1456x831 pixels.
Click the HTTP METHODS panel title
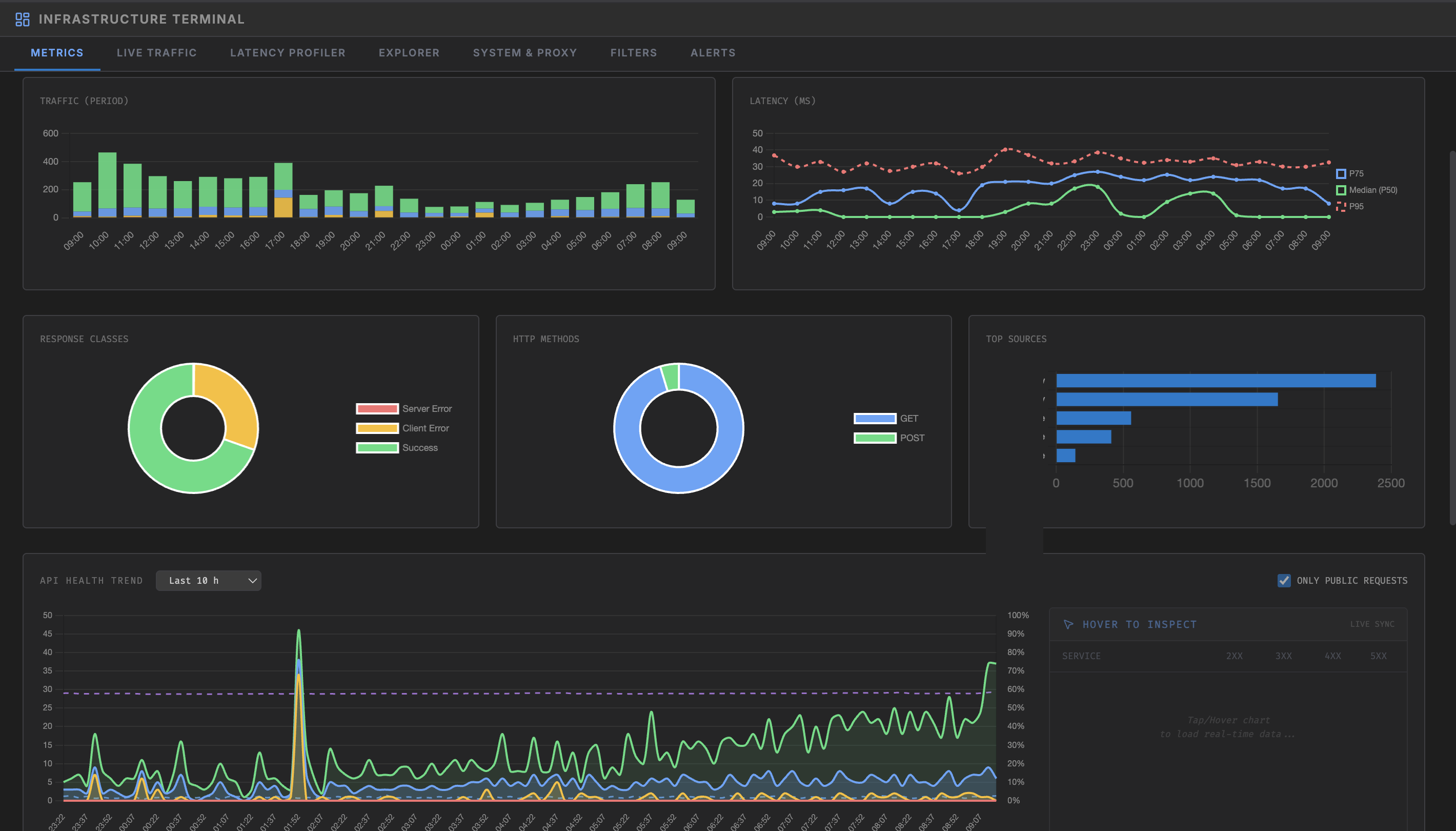coord(546,339)
